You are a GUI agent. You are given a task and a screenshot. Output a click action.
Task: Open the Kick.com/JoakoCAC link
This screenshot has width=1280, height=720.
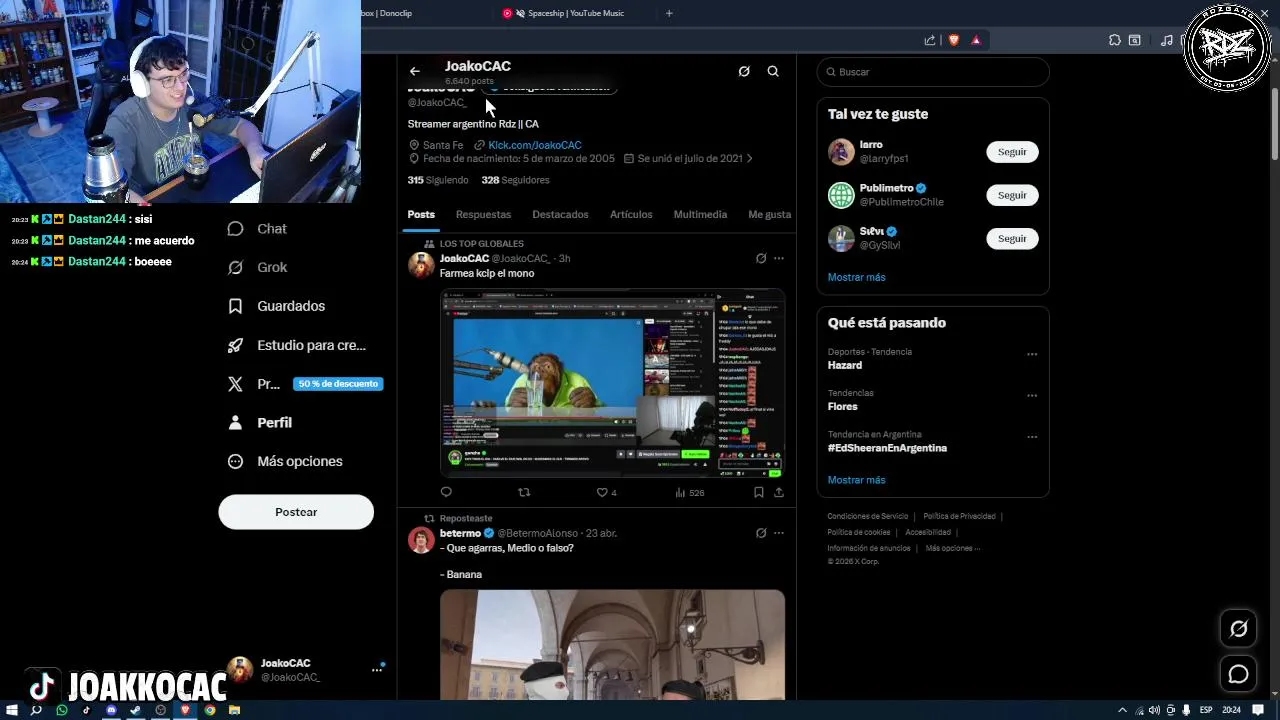click(535, 145)
